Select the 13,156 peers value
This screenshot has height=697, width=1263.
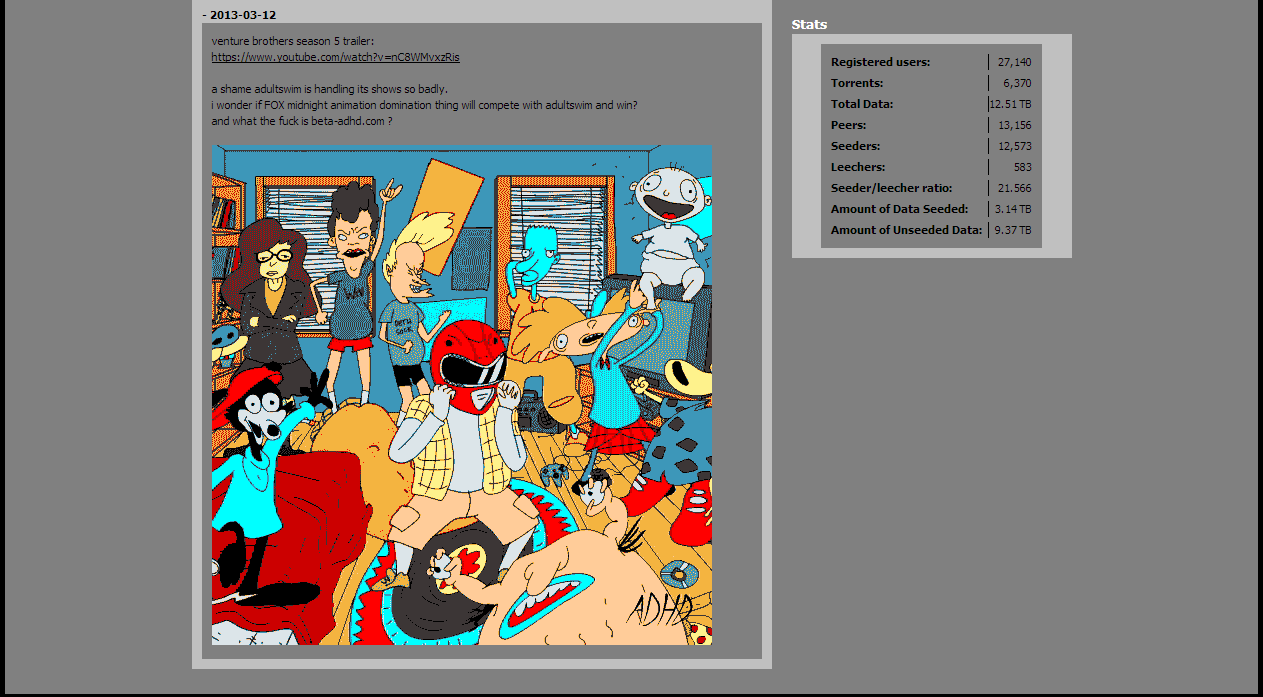point(1014,125)
